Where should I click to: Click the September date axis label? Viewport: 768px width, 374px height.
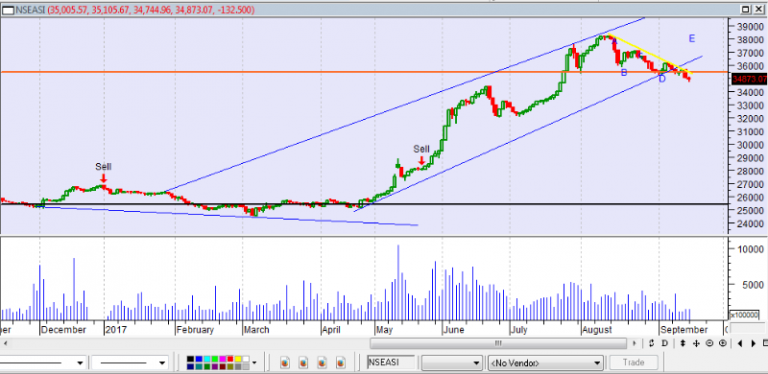tap(684, 330)
